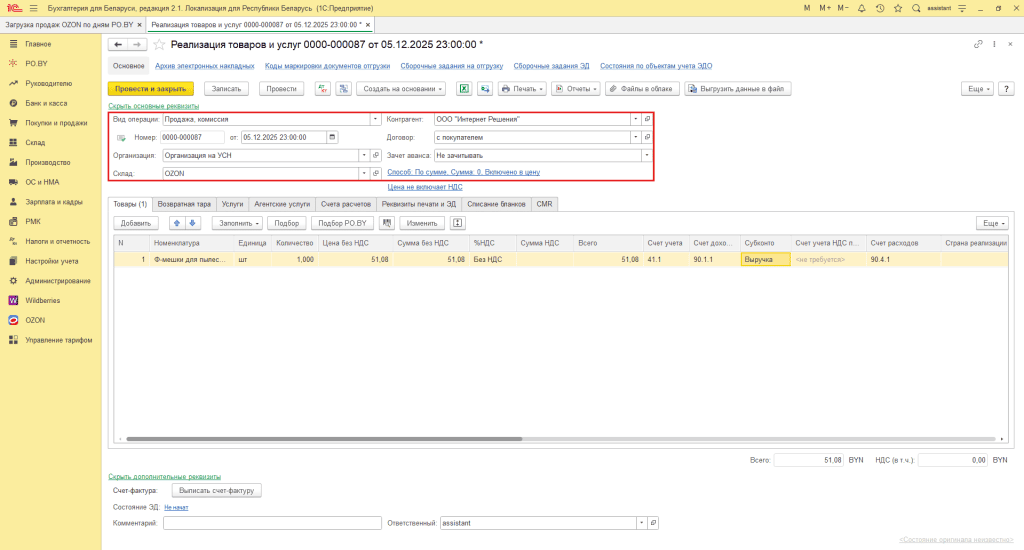Open favorites star in title bar
Viewport: 1024px width, 550px height.
pyautogui.click(x=898, y=8)
